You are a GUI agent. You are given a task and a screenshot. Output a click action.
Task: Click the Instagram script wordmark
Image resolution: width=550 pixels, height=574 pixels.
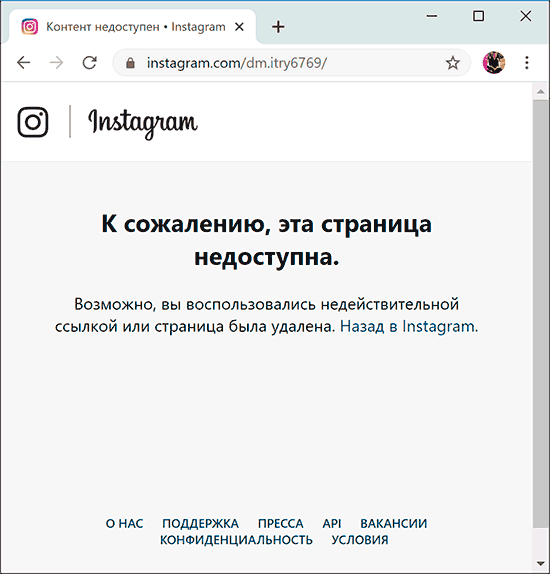143,124
